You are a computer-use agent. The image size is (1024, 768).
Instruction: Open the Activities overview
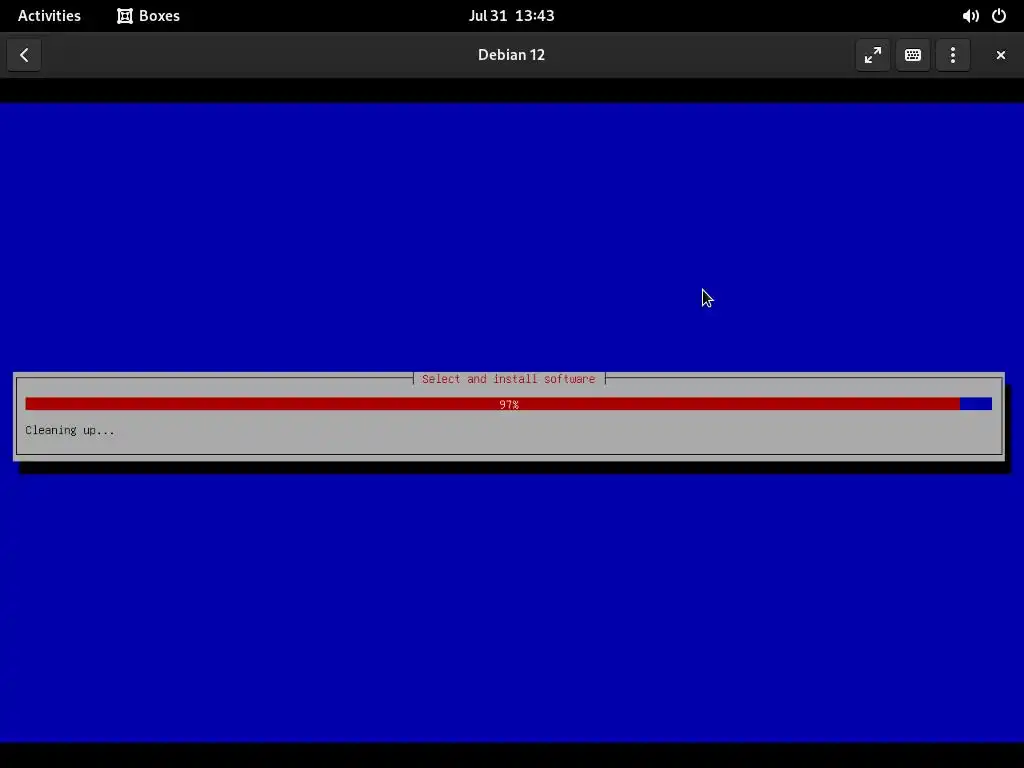[x=49, y=16]
